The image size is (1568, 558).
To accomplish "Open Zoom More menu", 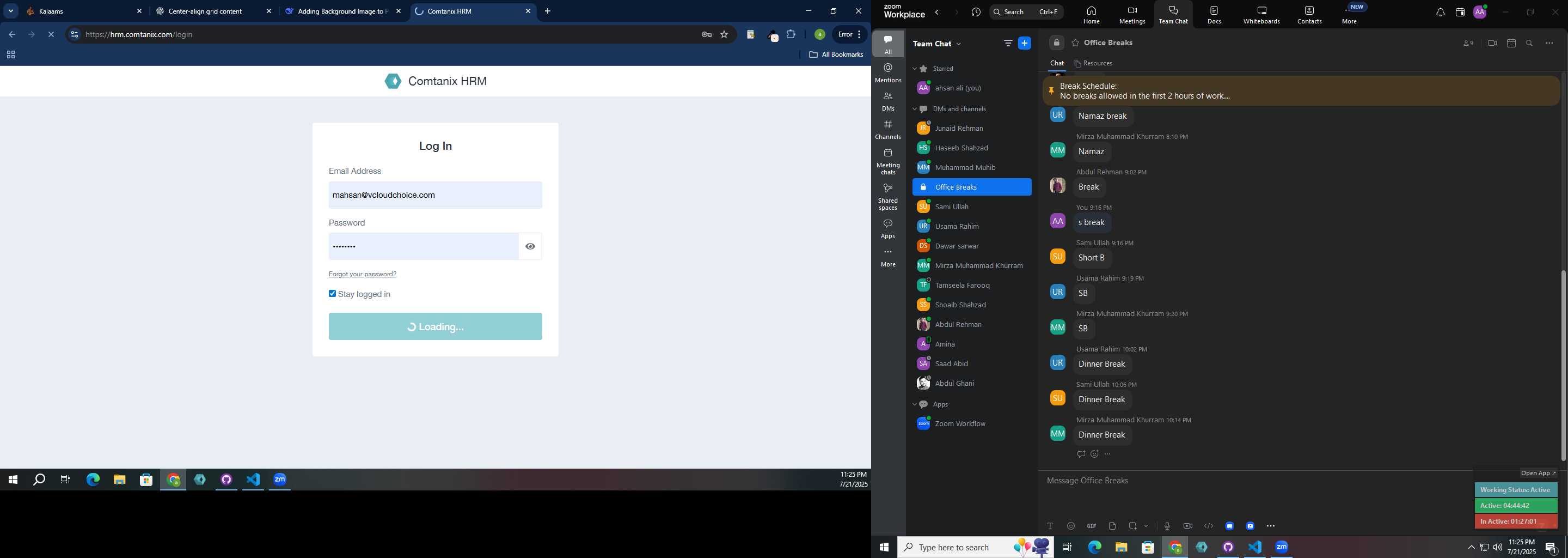I will tap(1350, 15).
